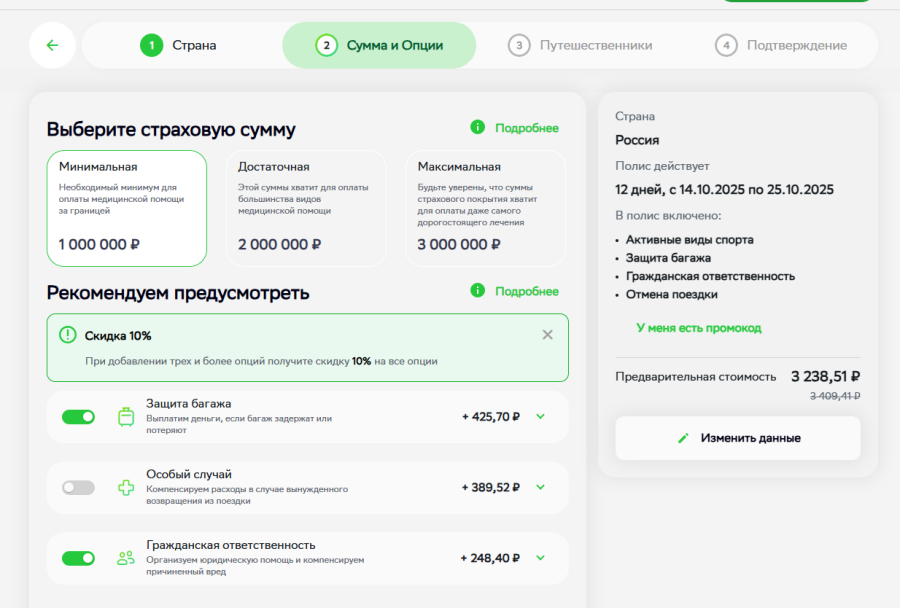Expand the Гражданская ответственность details chevron
The height and width of the screenshot is (608, 900).
[x=541, y=558]
